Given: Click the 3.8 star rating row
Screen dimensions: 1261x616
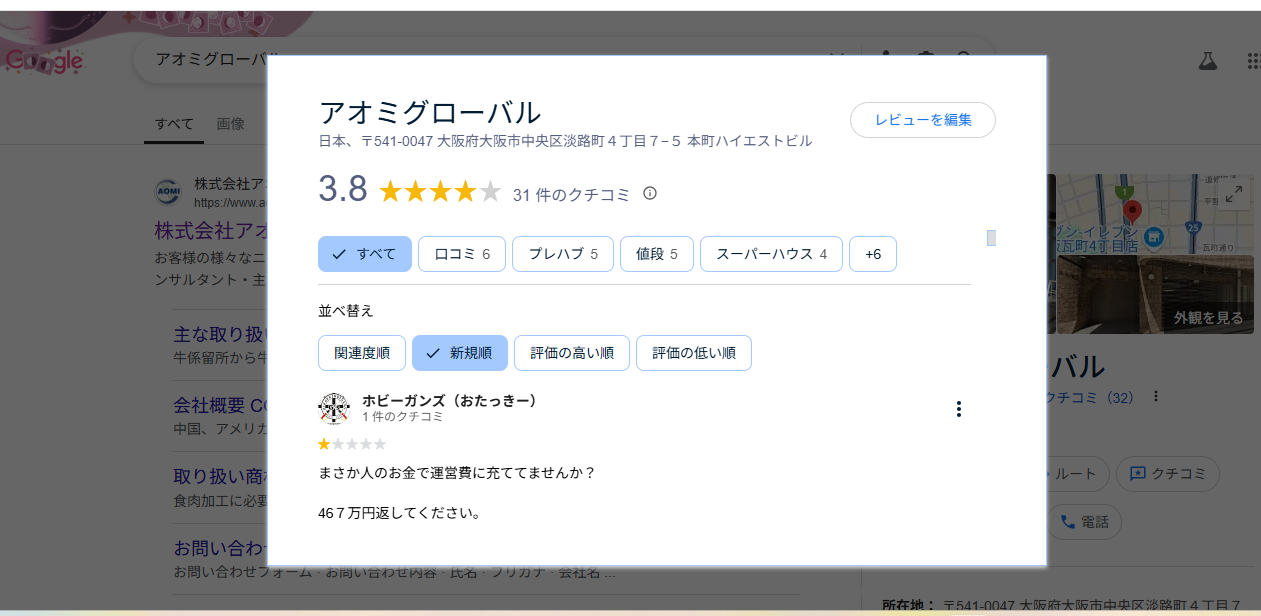Looking at the screenshot, I should point(439,191).
